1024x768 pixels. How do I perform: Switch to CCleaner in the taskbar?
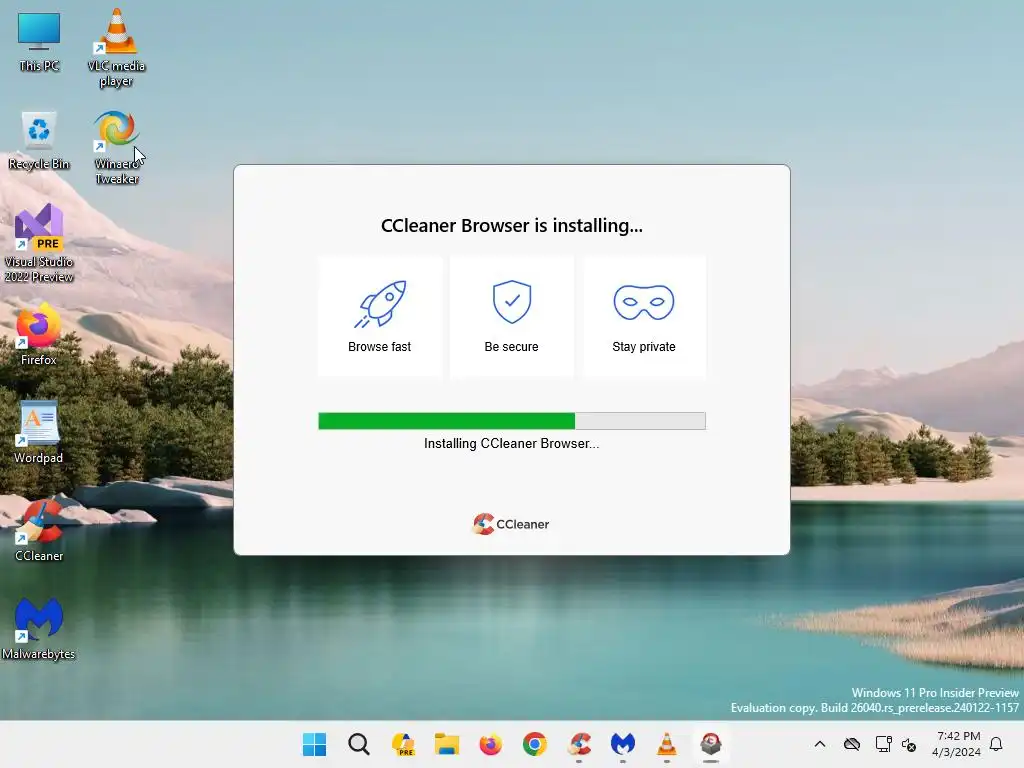pos(579,744)
